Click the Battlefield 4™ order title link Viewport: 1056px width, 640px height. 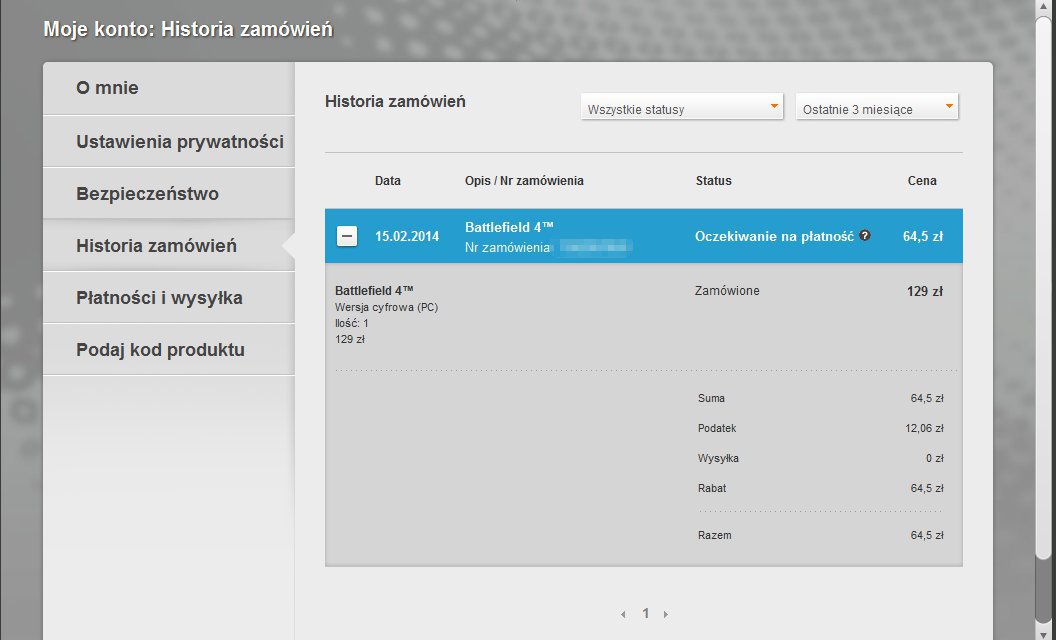pos(509,227)
